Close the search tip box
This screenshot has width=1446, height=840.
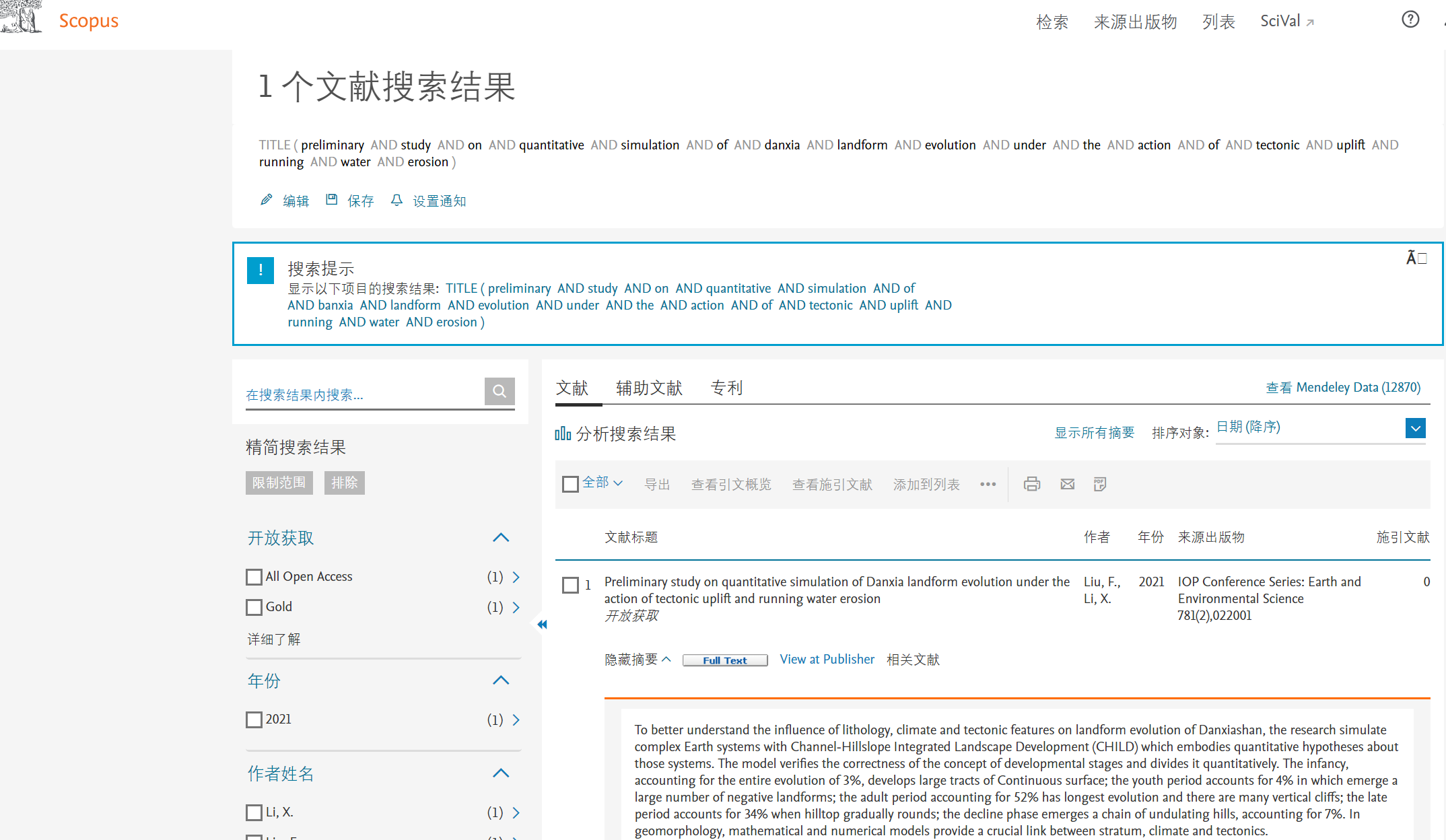[1416, 258]
